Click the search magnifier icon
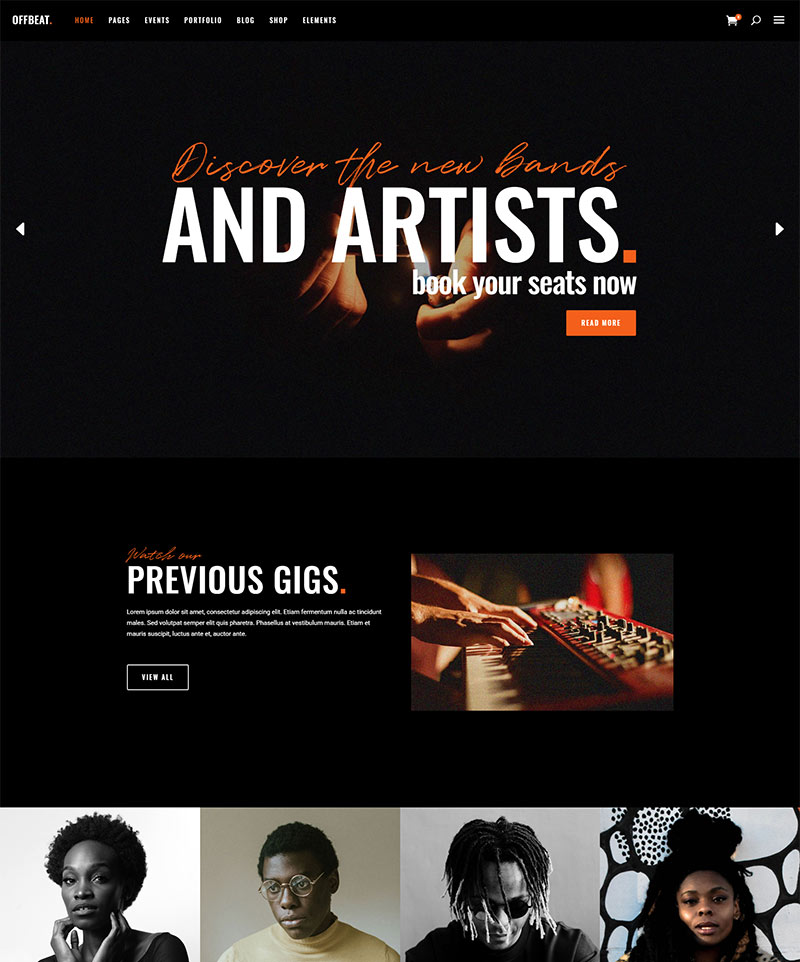Viewport: 800px width, 962px height. pyautogui.click(x=756, y=20)
